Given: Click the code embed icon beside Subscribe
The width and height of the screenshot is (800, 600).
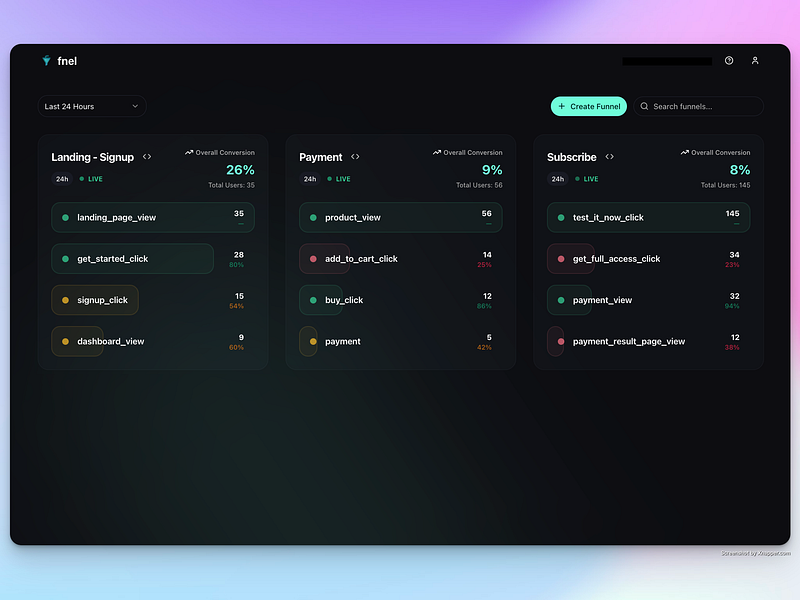Looking at the screenshot, I should (609, 157).
